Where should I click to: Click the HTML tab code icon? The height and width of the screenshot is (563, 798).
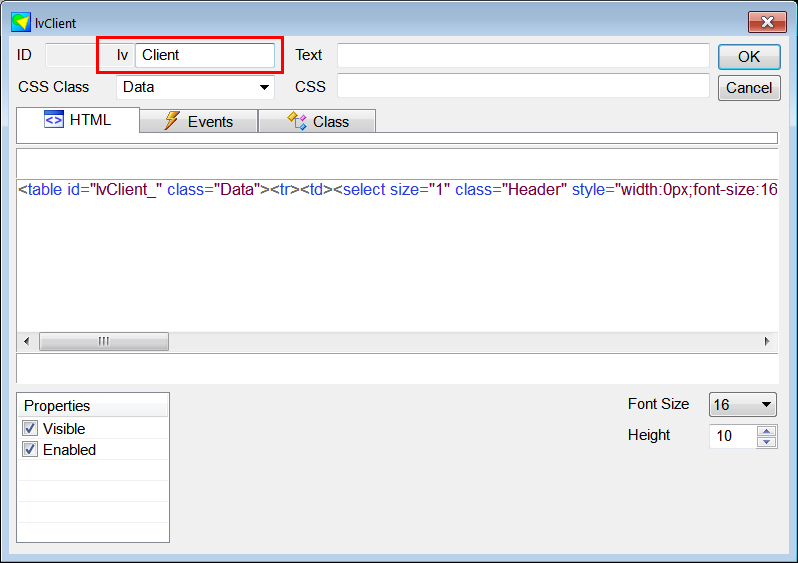(53, 119)
